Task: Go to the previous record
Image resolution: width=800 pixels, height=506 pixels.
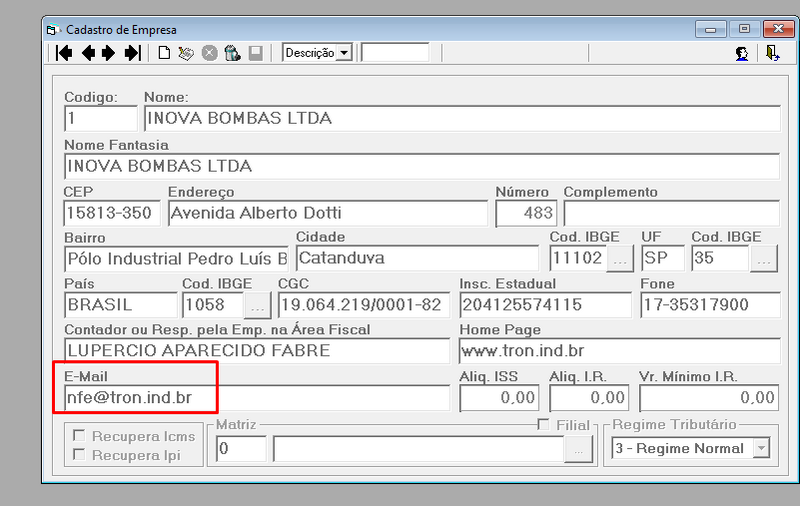Action: 89,53
